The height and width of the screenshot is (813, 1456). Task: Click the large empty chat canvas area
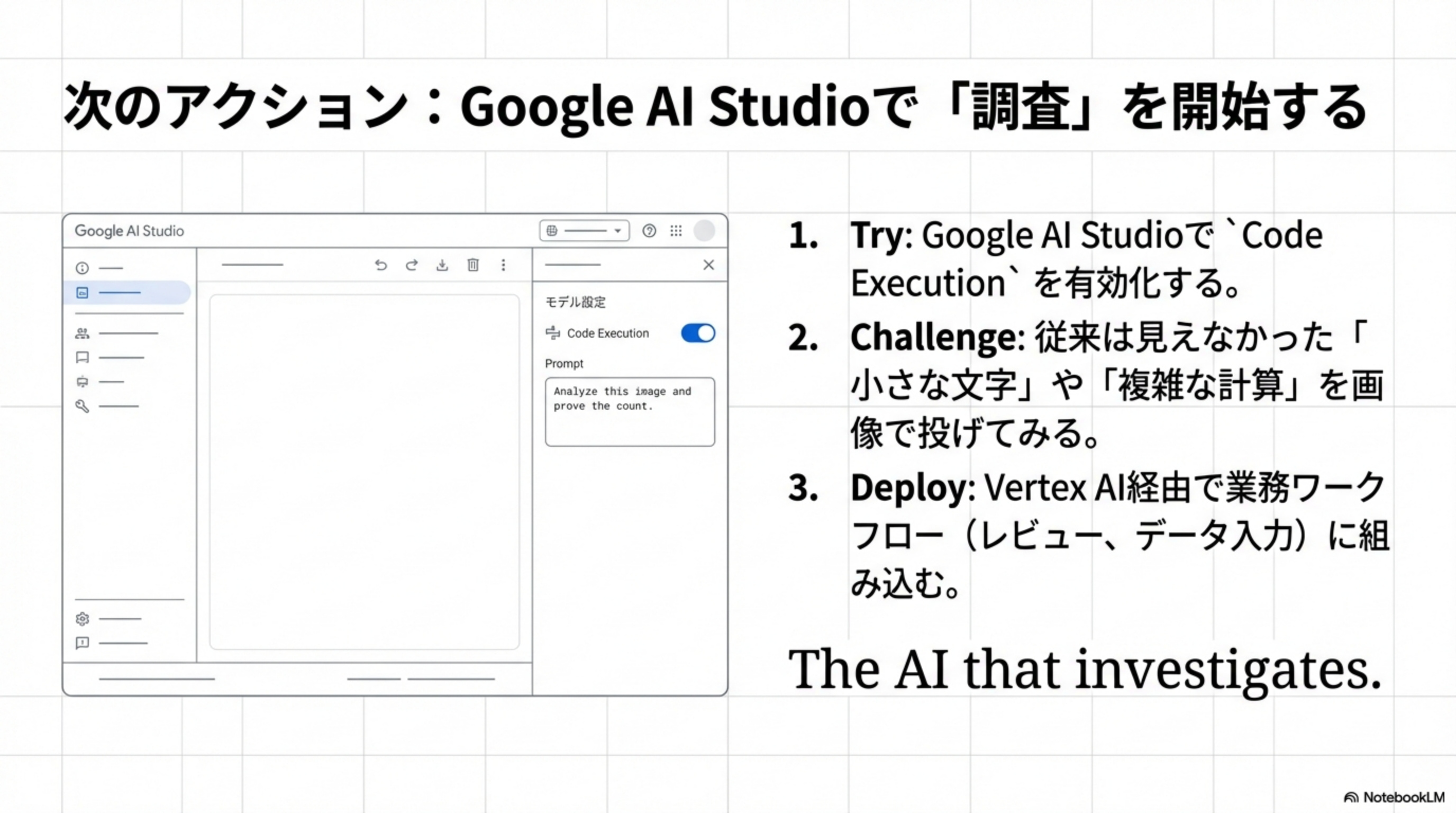(x=364, y=472)
